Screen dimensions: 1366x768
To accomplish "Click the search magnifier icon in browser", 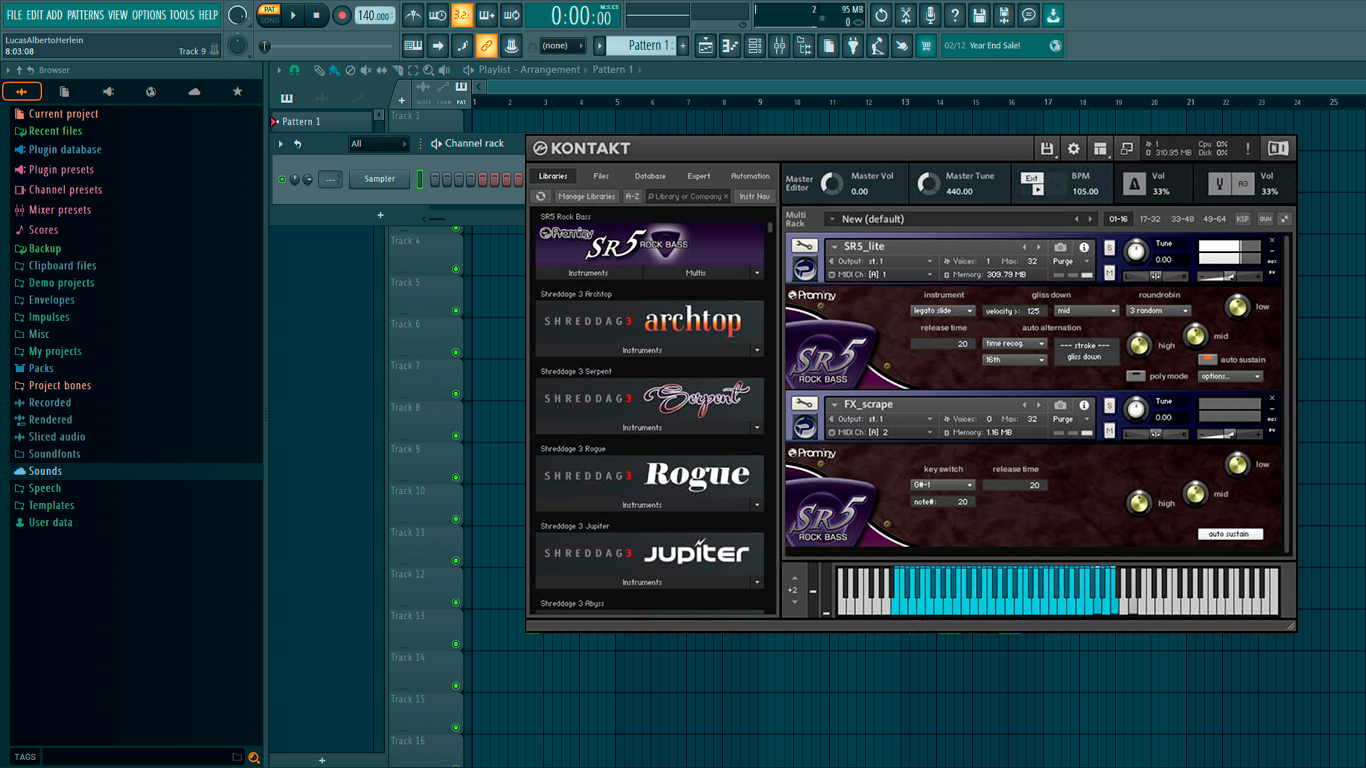I will pos(254,758).
